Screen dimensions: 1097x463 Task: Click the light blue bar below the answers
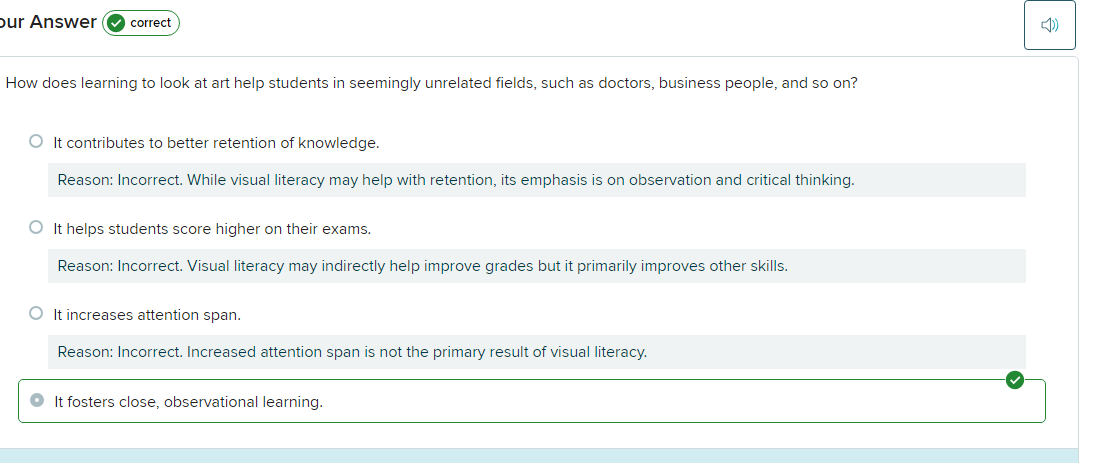pos(540,456)
